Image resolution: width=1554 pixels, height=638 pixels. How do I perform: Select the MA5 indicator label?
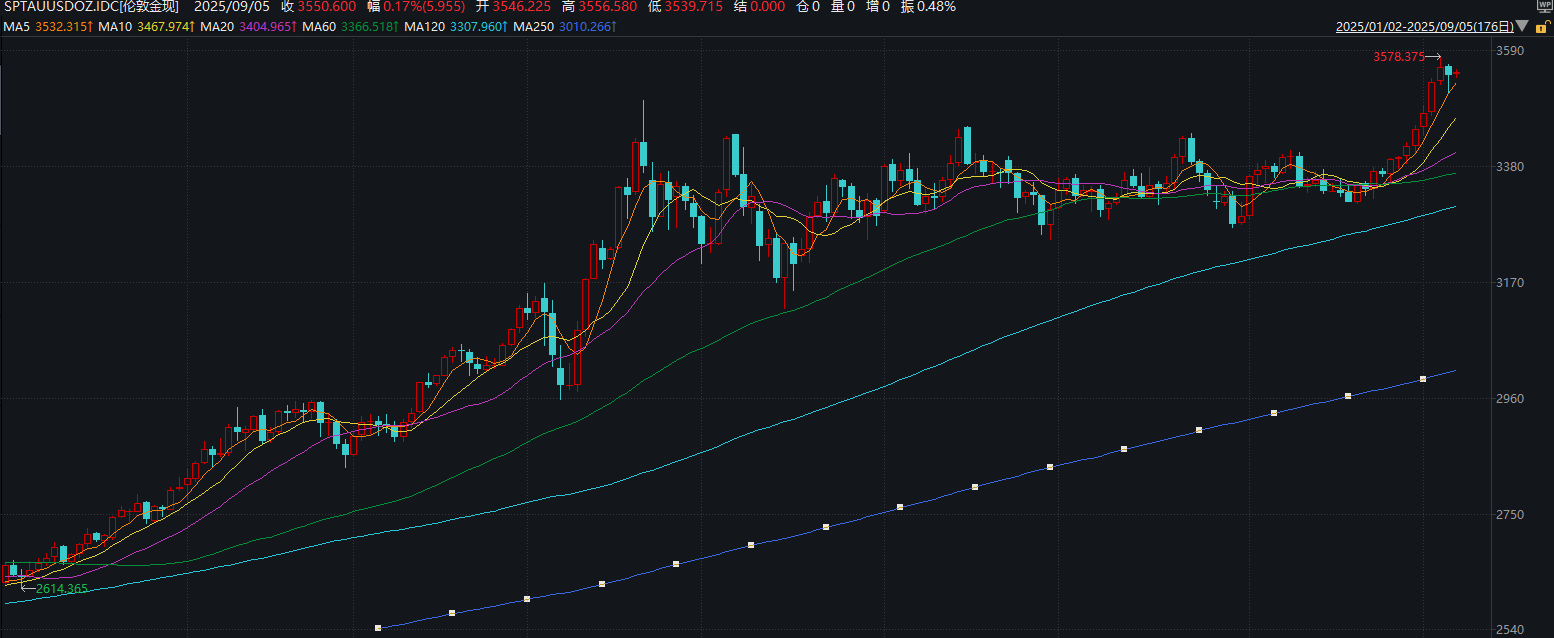[17, 26]
